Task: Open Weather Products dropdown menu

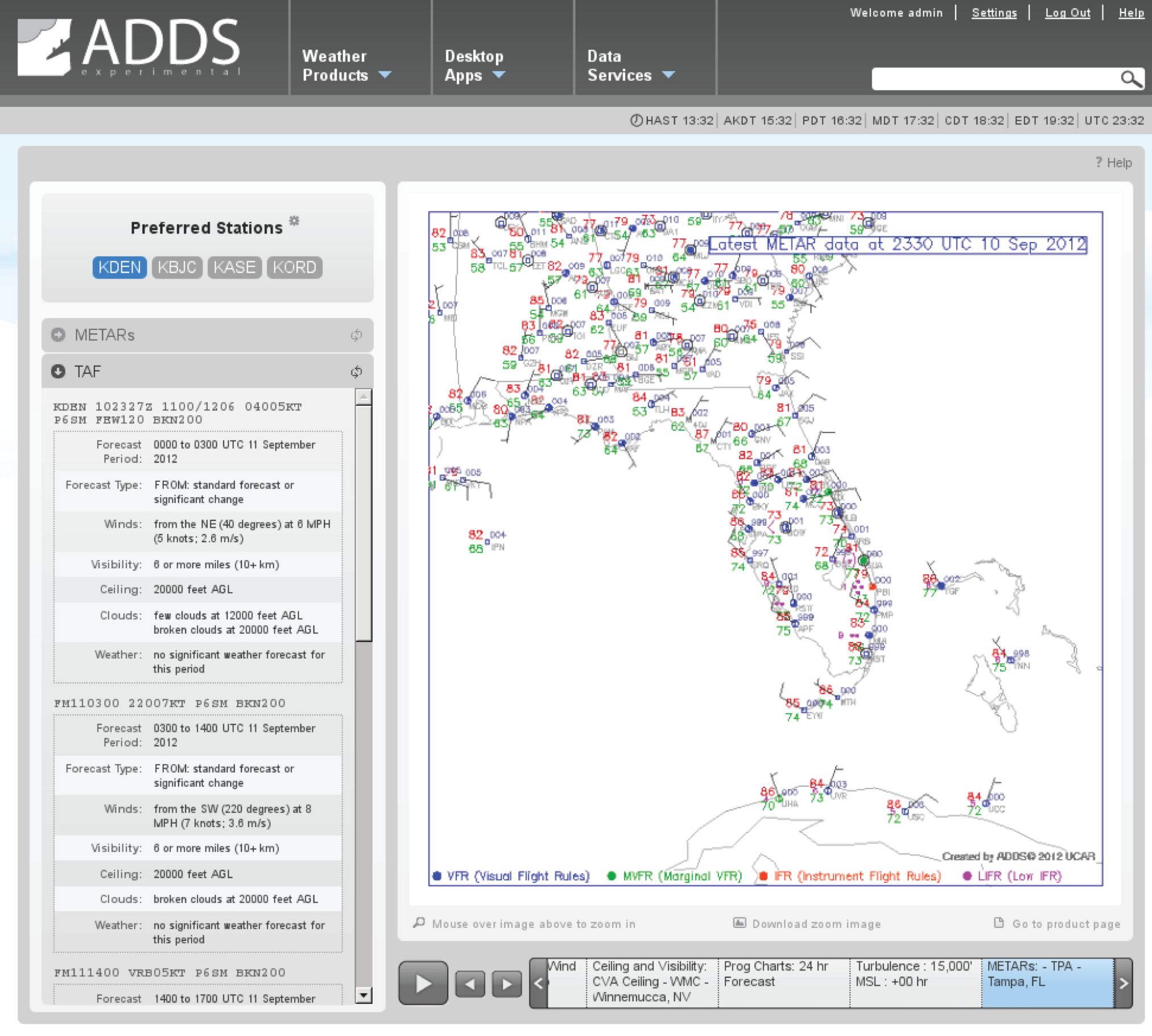Action: (x=346, y=65)
